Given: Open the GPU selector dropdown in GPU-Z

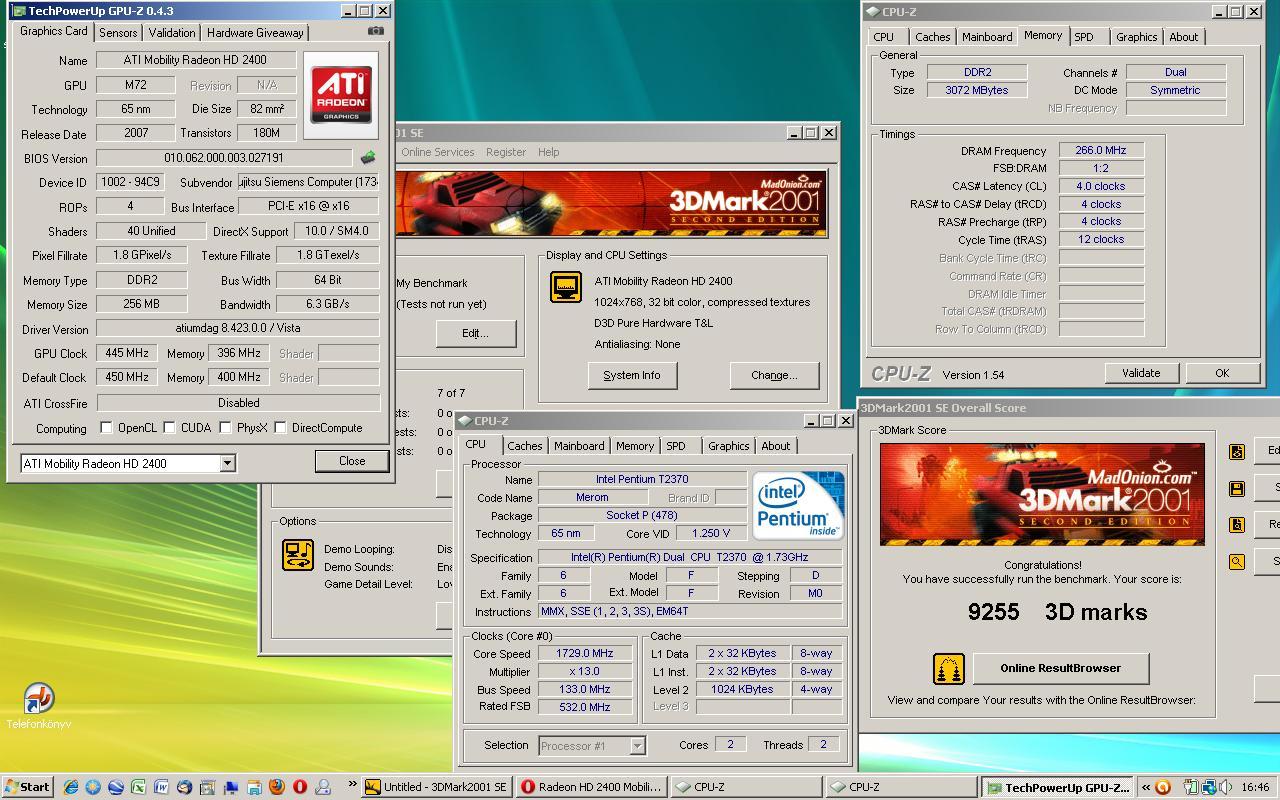Looking at the screenshot, I should [227, 463].
